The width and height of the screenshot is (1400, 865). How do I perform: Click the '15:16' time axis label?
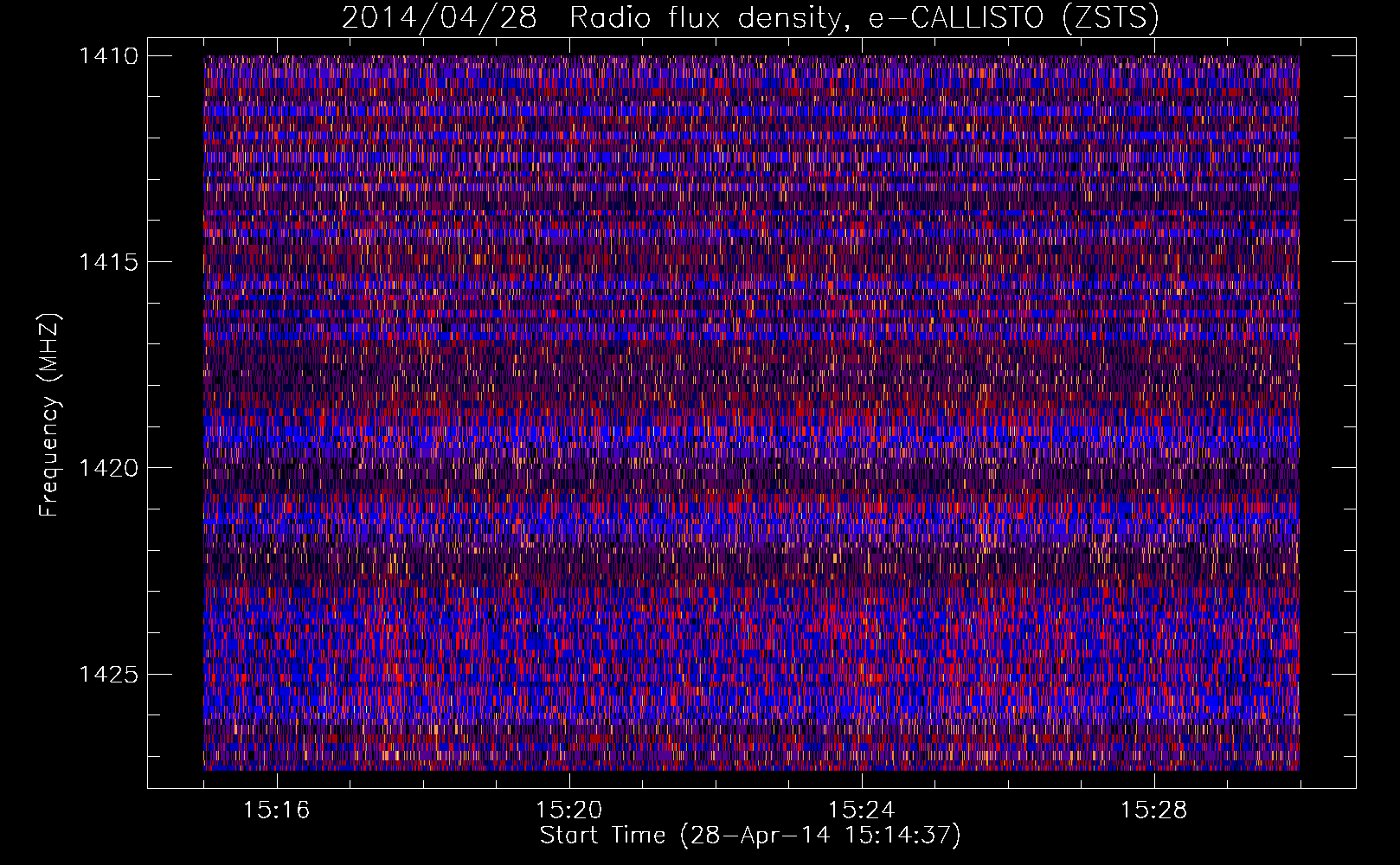(276, 810)
